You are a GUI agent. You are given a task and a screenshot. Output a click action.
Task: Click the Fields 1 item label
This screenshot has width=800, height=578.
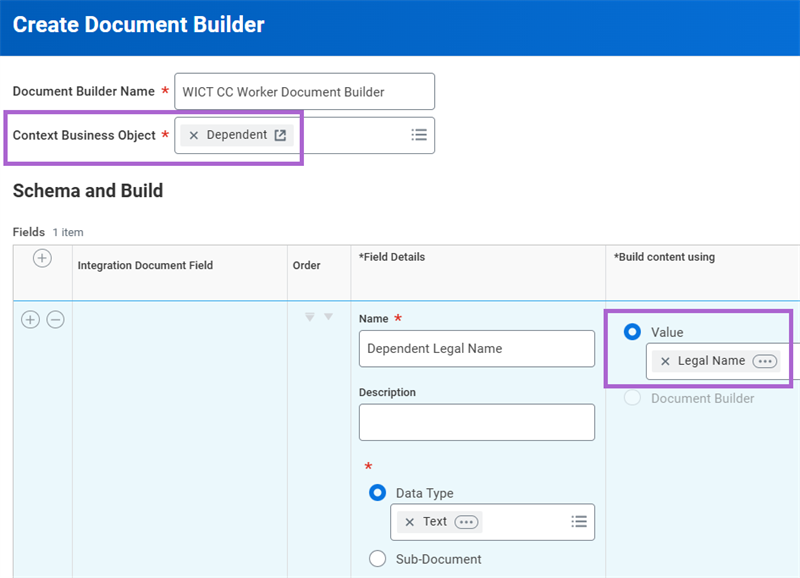(x=48, y=232)
